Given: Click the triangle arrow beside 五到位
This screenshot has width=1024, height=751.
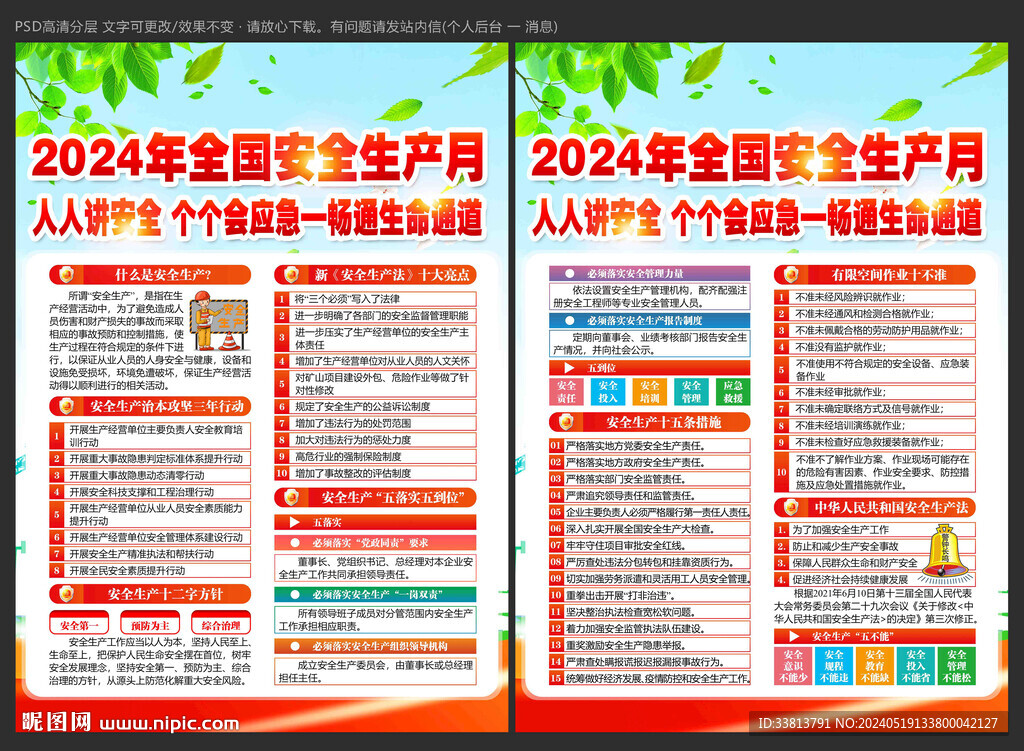Looking at the screenshot, I should tap(569, 368).
